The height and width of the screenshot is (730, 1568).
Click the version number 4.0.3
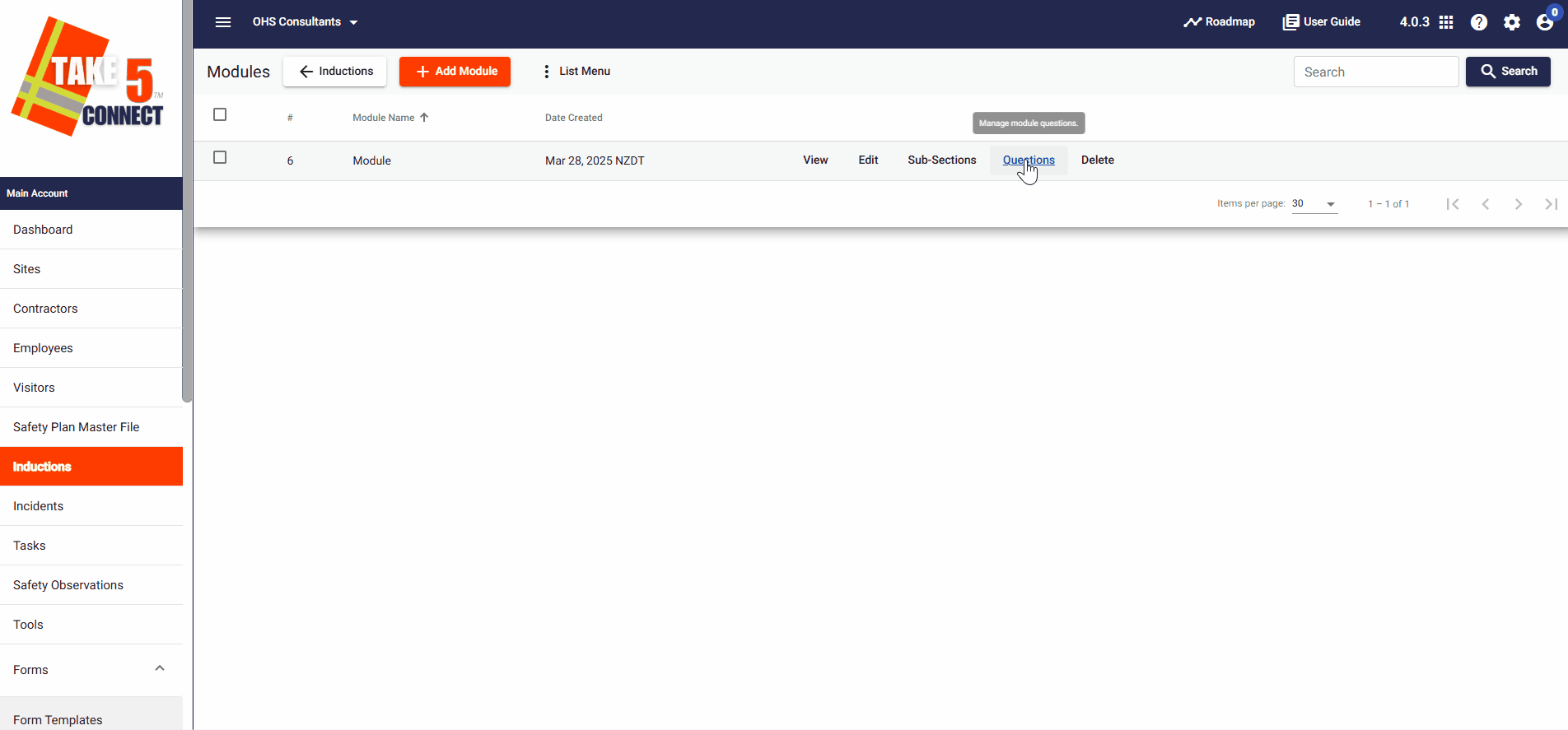(1414, 22)
